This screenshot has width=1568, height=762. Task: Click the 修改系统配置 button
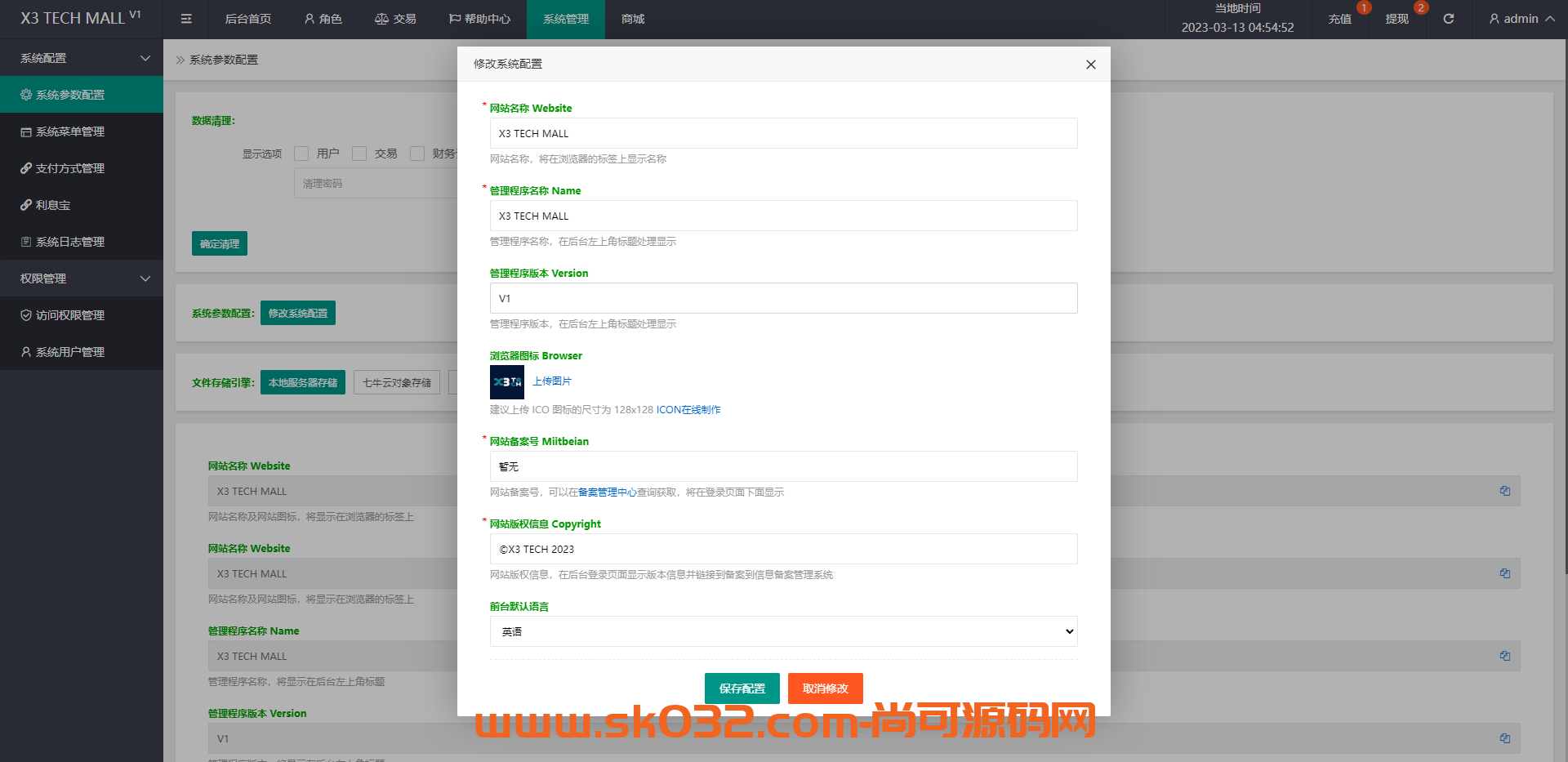click(298, 313)
